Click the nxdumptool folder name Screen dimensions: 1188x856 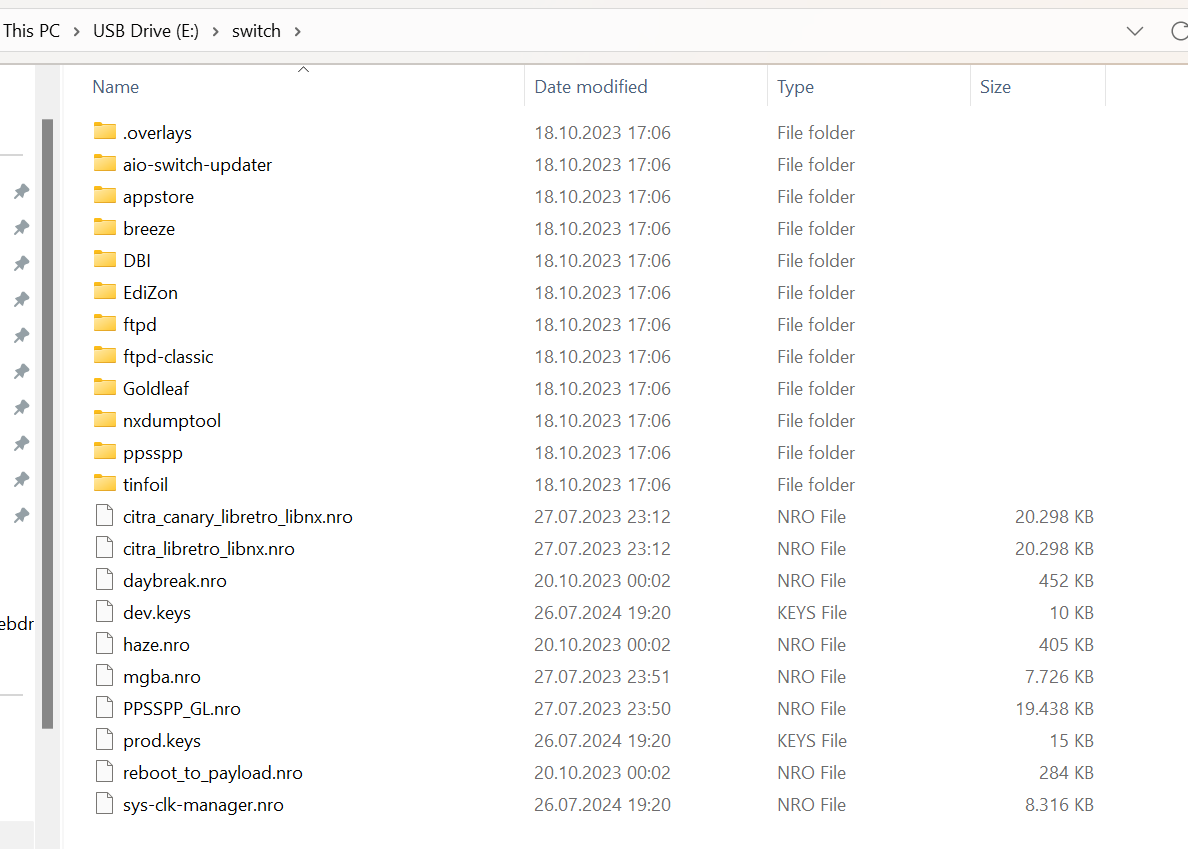point(172,420)
